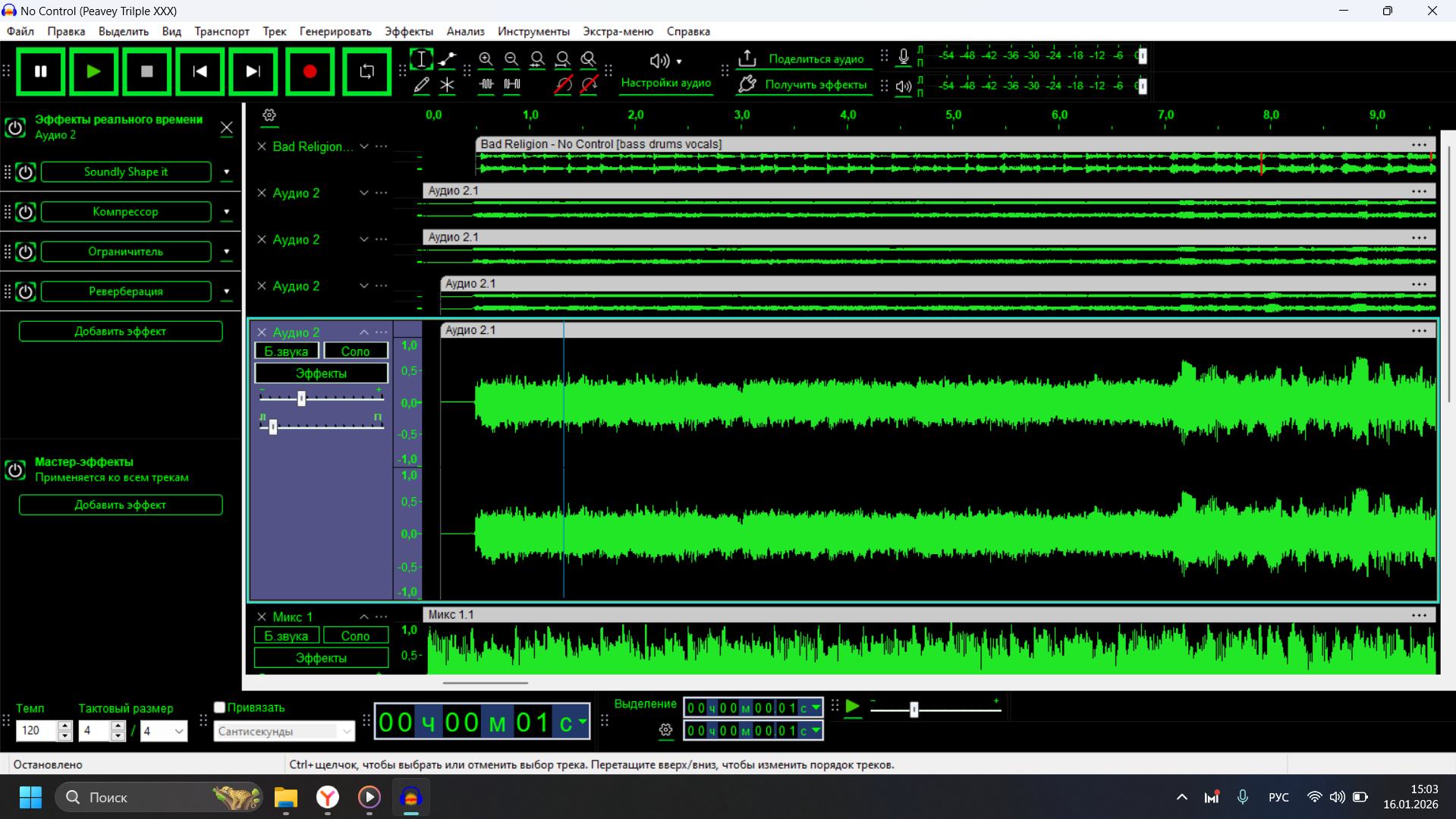The image size is (1456, 819).
Task: Open the Soundly Shape it dropdown arrow
Action: click(x=226, y=172)
